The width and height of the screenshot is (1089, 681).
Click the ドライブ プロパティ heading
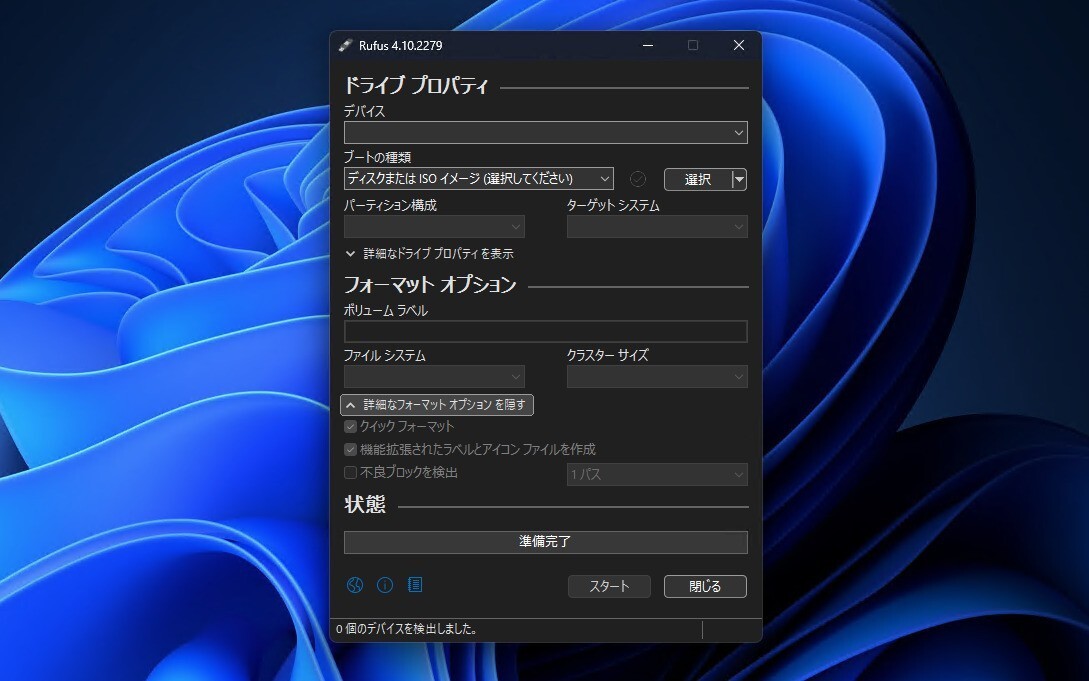(x=416, y=86)
